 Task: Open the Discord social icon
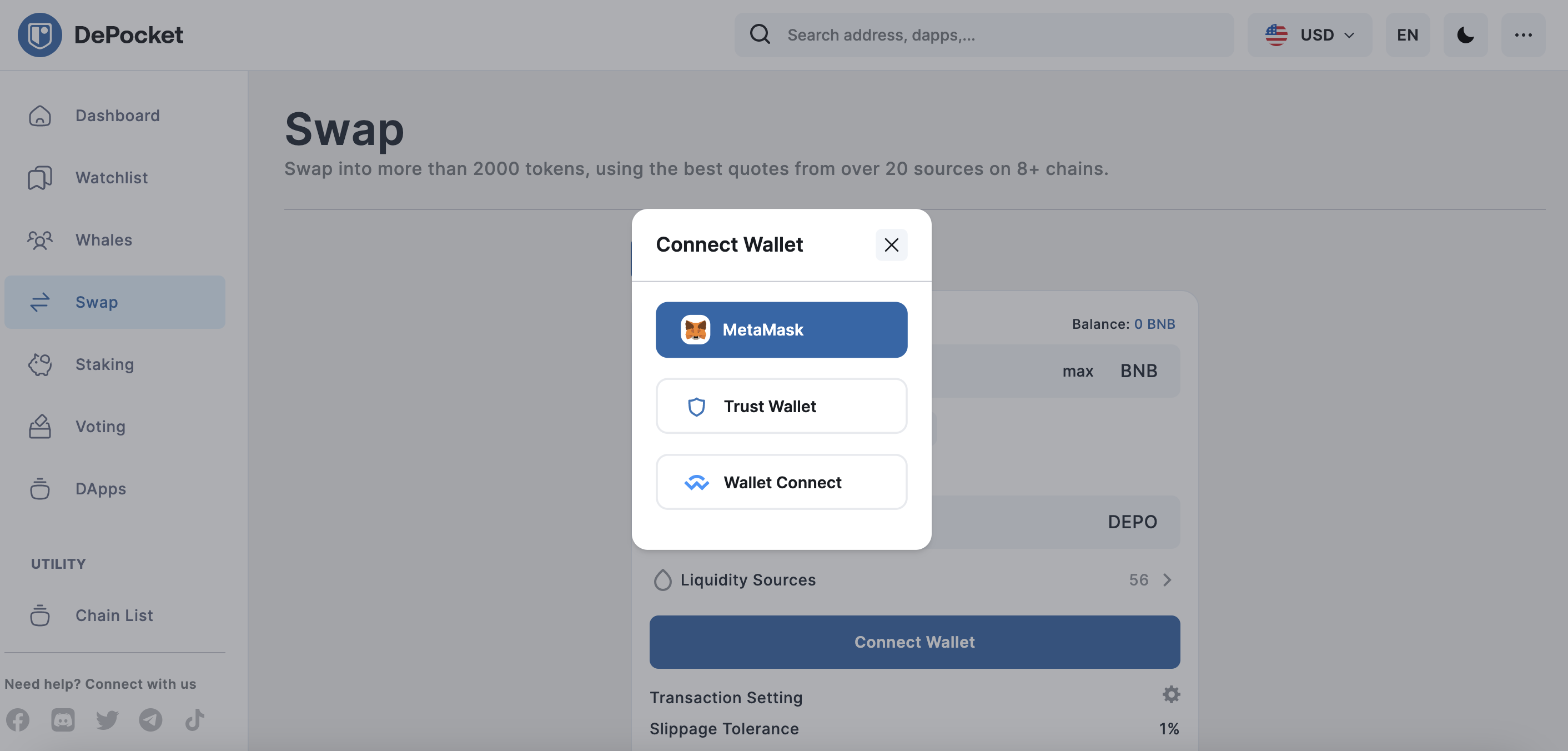click(x=63, y=720)
